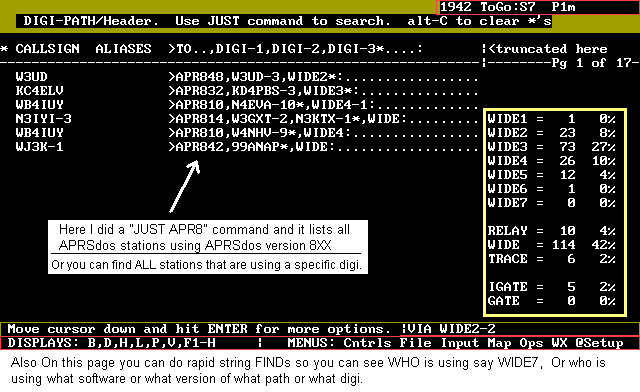Open the WX menu
640x392 pixels.
click(559, 343)
